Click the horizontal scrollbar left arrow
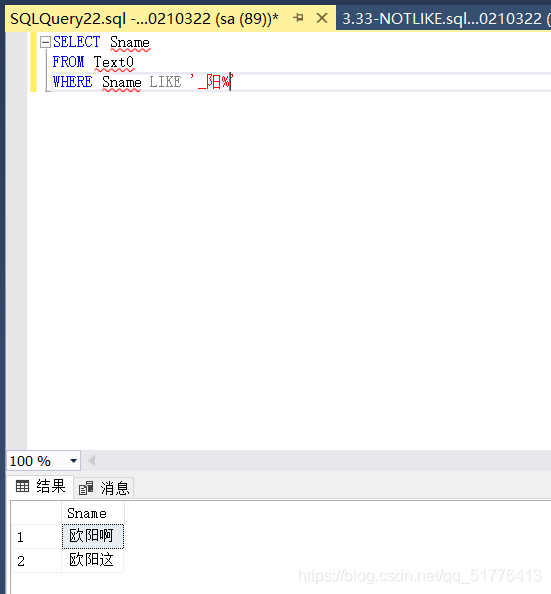Viewport: 551px width, 594px height. 91,461
